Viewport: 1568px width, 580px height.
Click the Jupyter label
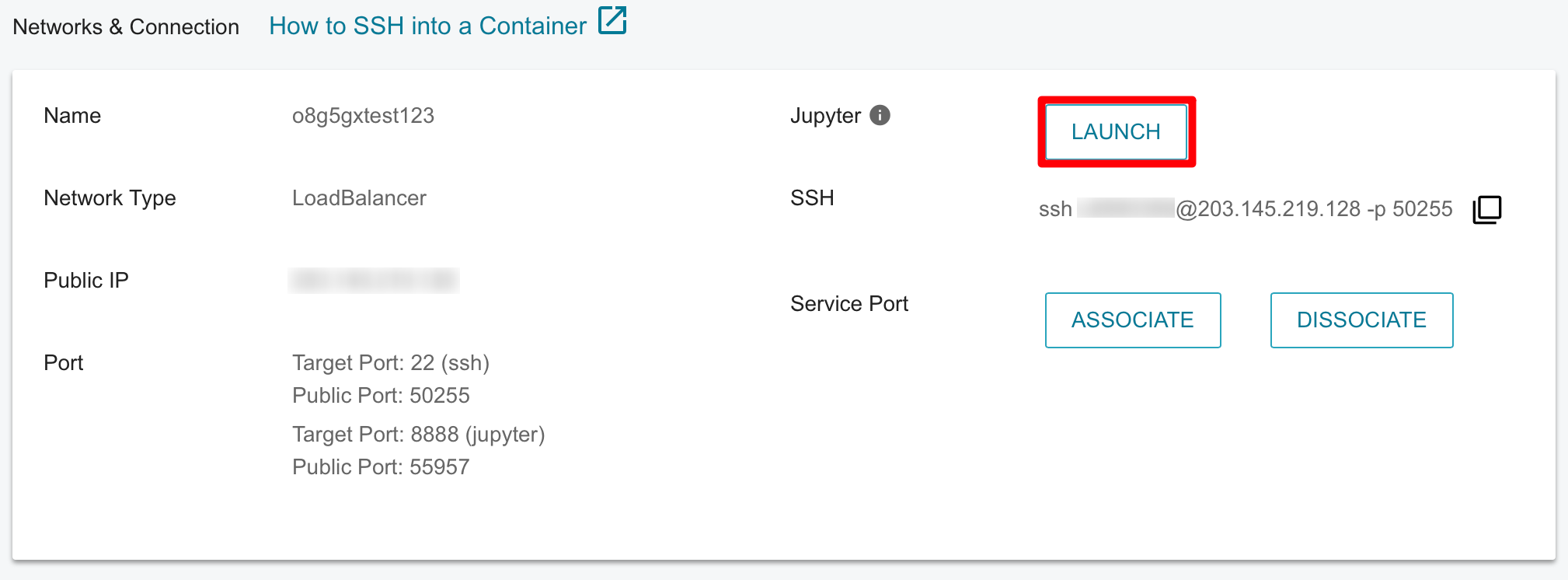(825, 116)
